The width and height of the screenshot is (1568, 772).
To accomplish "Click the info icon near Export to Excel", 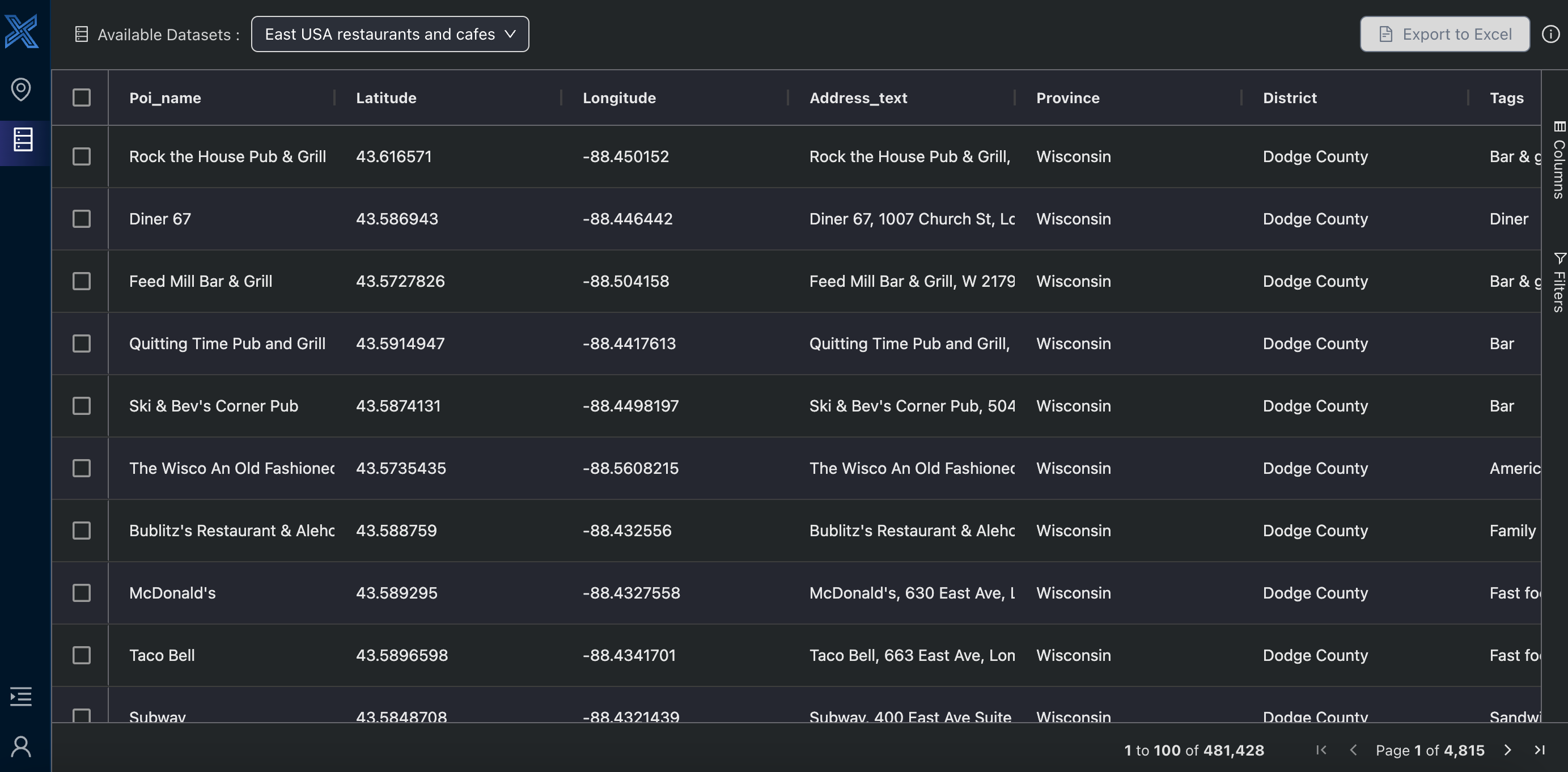I will tap(1550, 34).
